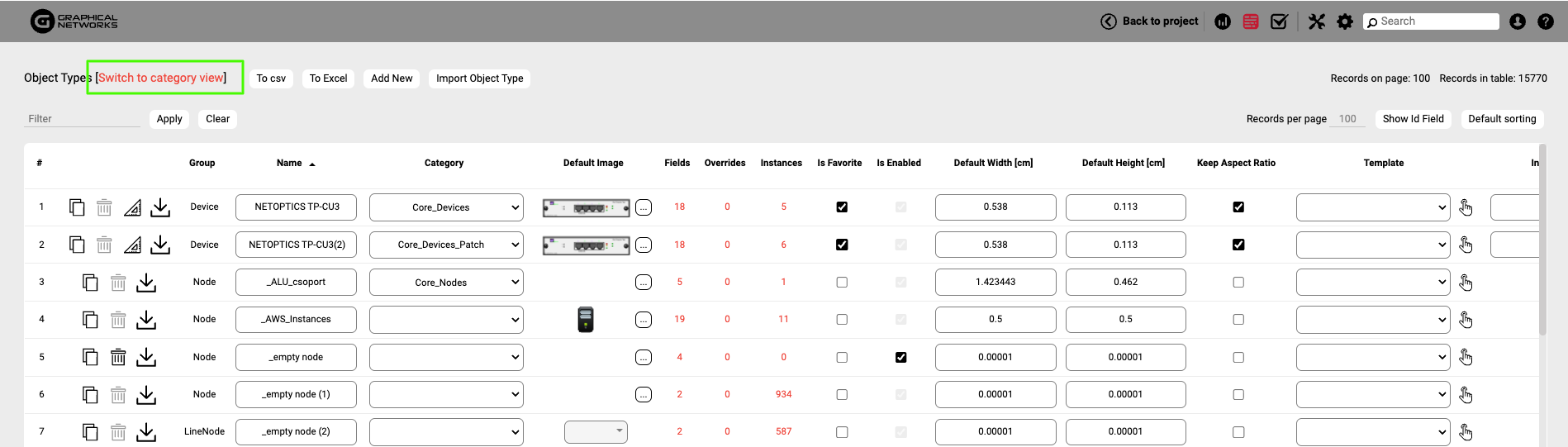Uncheck Is Favorite for NETOPTICS TP-CU3
1568x447 pixels.
[842, 207]
